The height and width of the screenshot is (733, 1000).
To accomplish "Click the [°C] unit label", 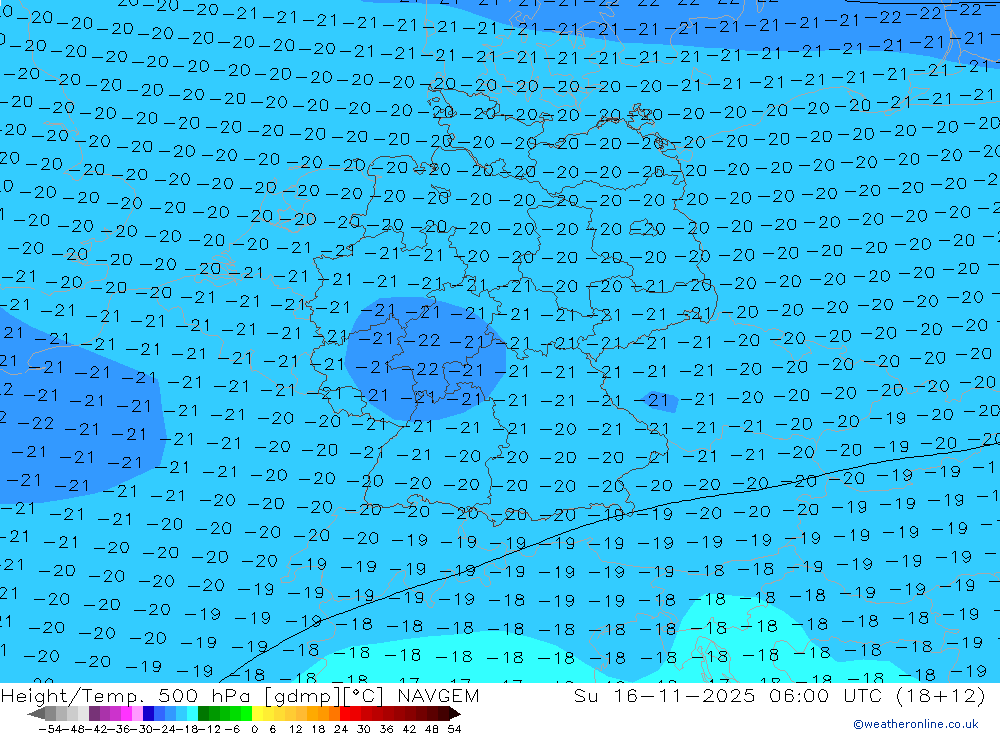I will 364,696.
